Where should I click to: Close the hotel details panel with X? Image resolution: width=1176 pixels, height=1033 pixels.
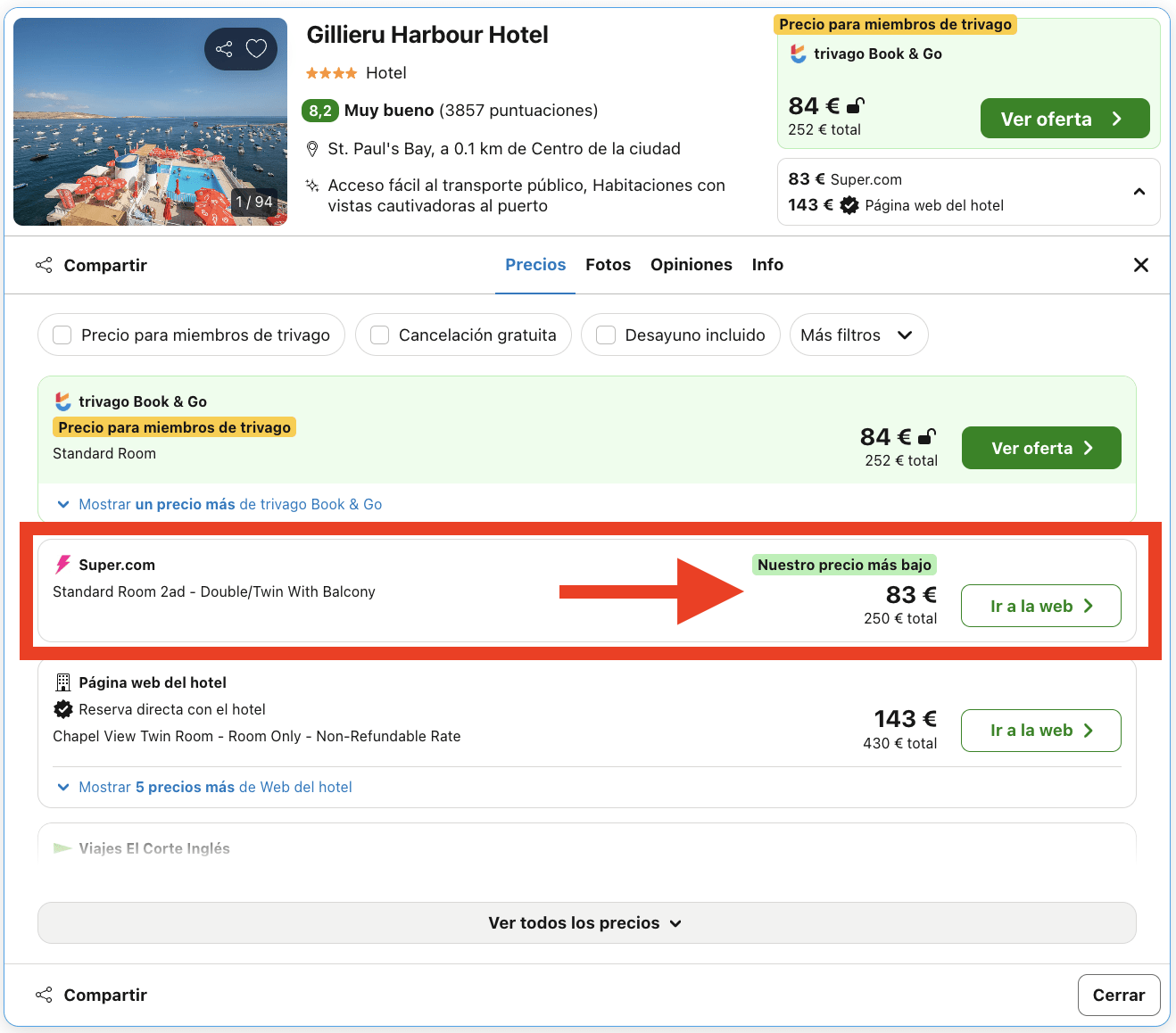[1140, 265]
